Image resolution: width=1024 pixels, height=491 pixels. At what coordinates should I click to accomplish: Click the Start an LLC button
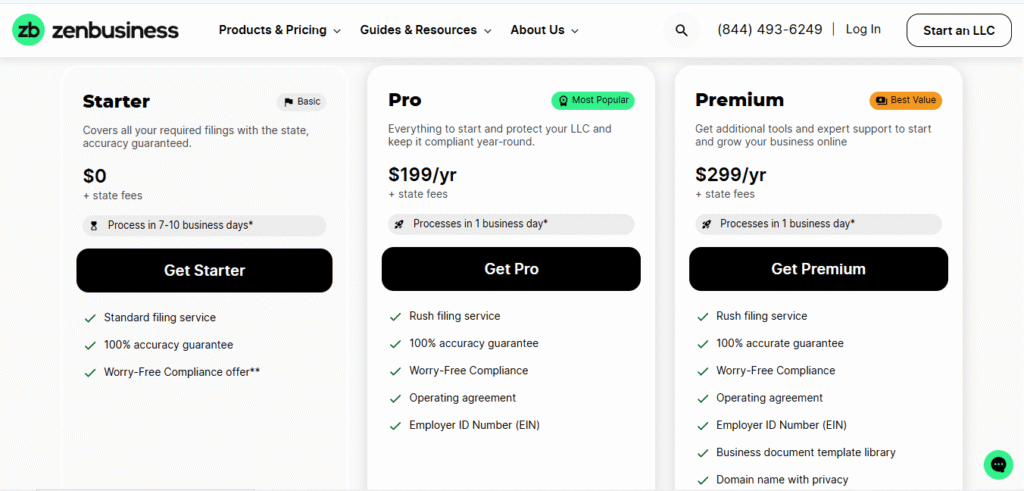click(x=958, y=30)
